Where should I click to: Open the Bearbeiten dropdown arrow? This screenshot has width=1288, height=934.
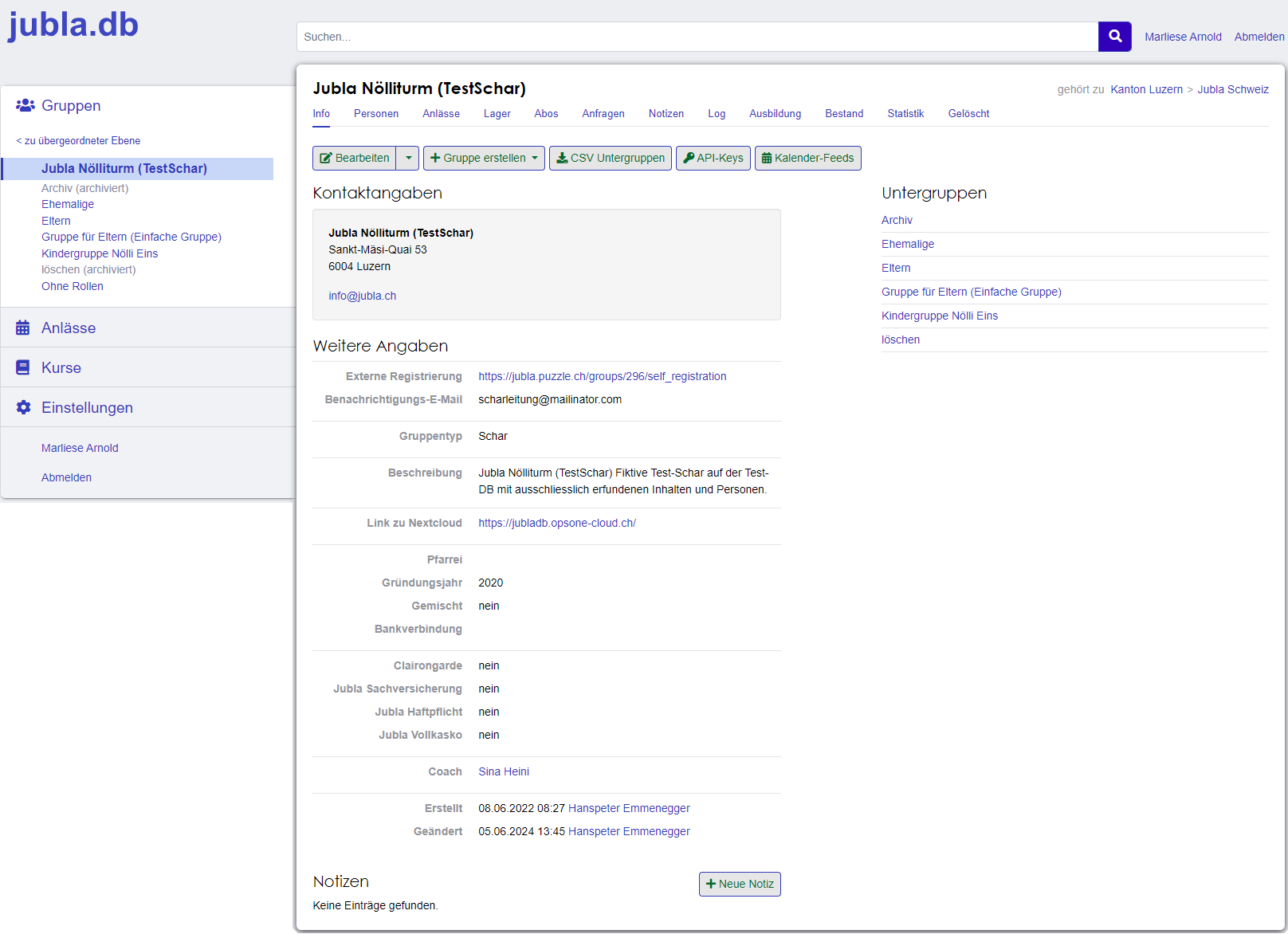(408, 158)
